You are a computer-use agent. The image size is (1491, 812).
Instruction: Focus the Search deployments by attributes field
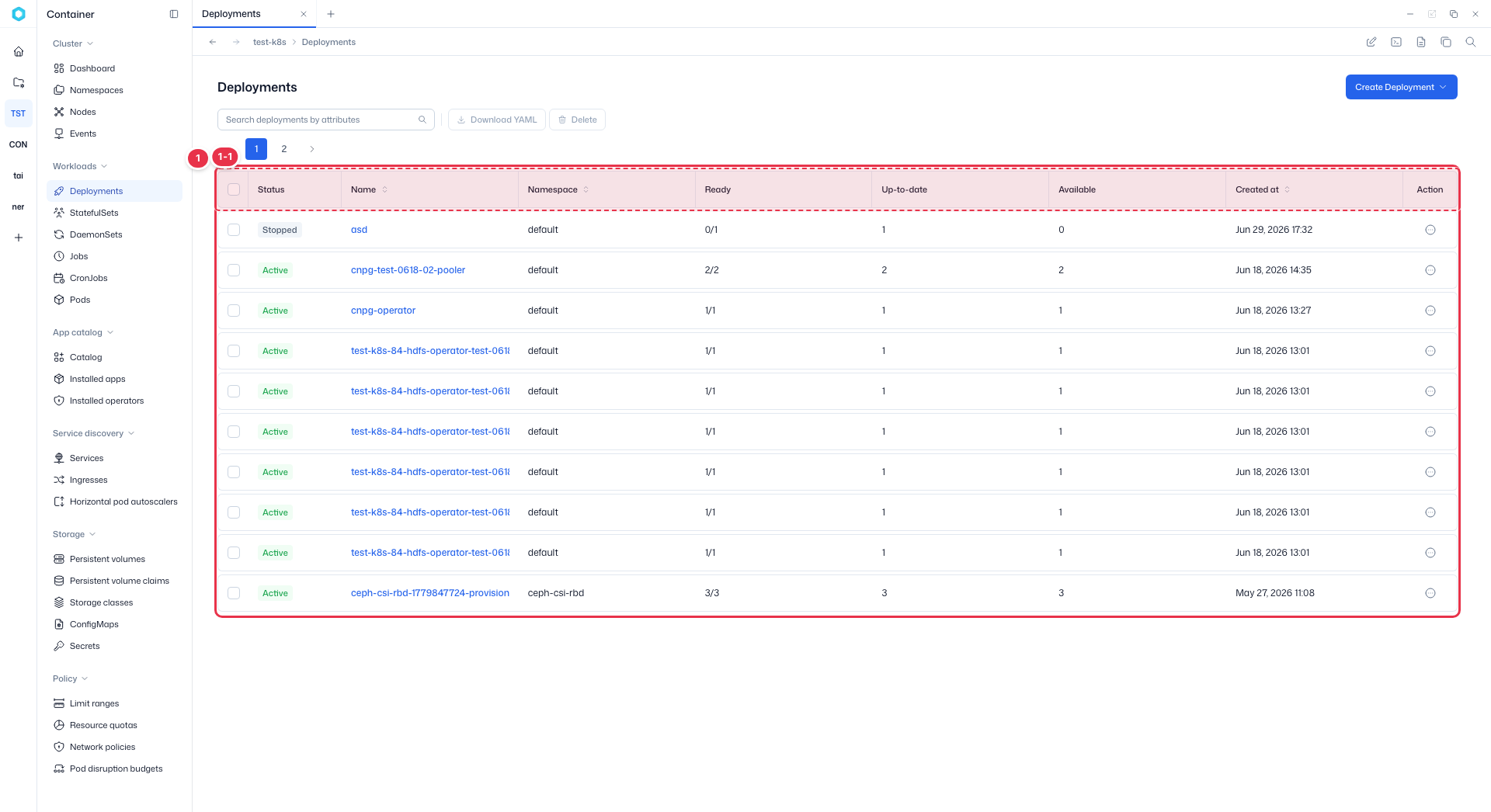pos(325,120)
